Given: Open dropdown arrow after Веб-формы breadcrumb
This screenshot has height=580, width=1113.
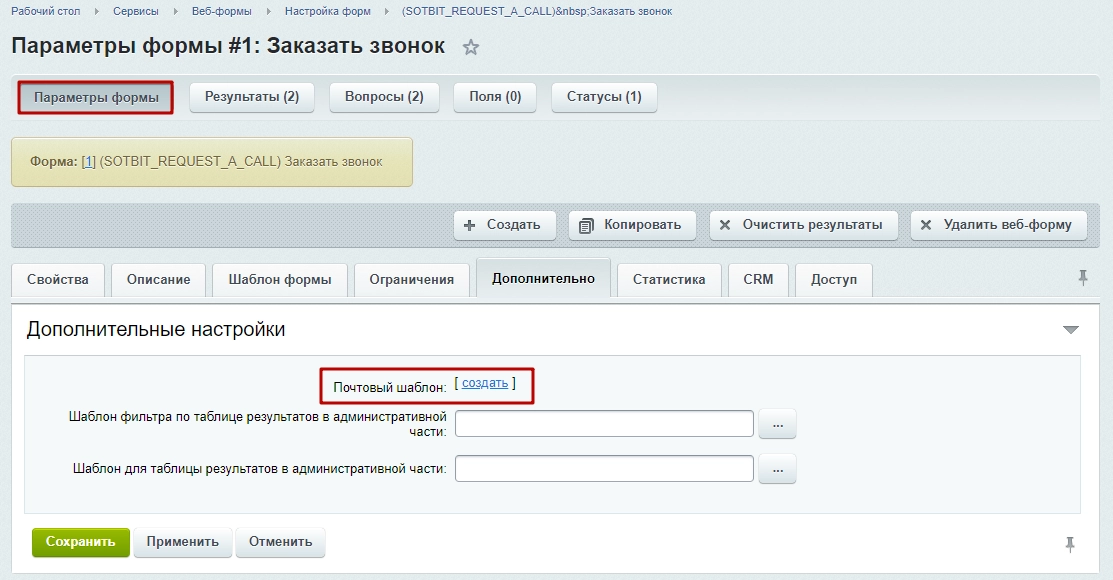Looking at the screenshot, I should [268, 11].
